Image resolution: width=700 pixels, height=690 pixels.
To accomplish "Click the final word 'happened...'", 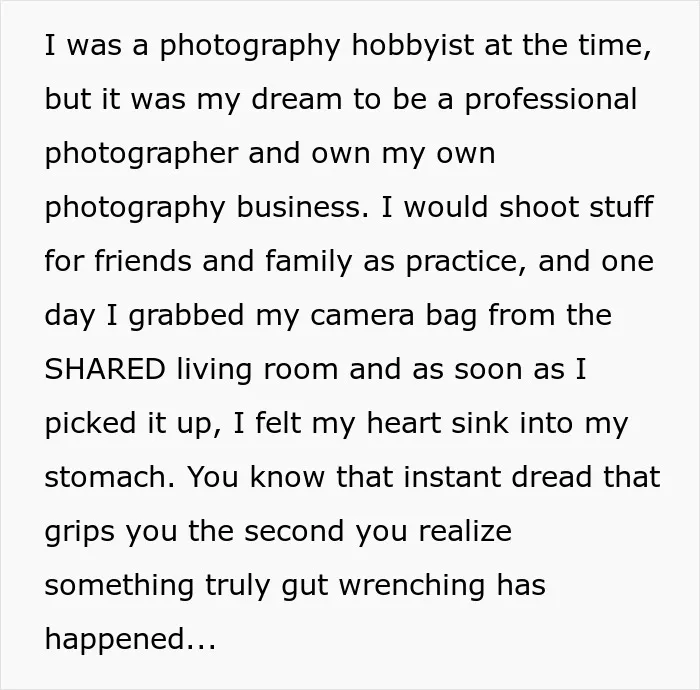I will coord(130,641).
